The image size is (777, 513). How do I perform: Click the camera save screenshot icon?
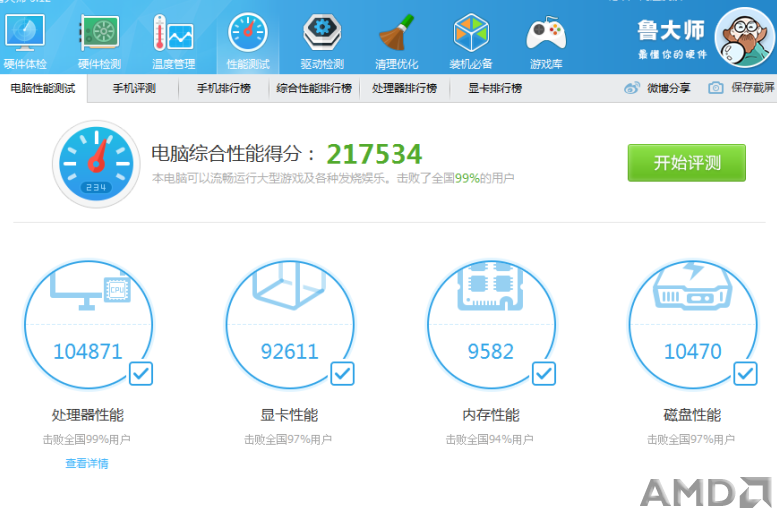coord(716,88)
